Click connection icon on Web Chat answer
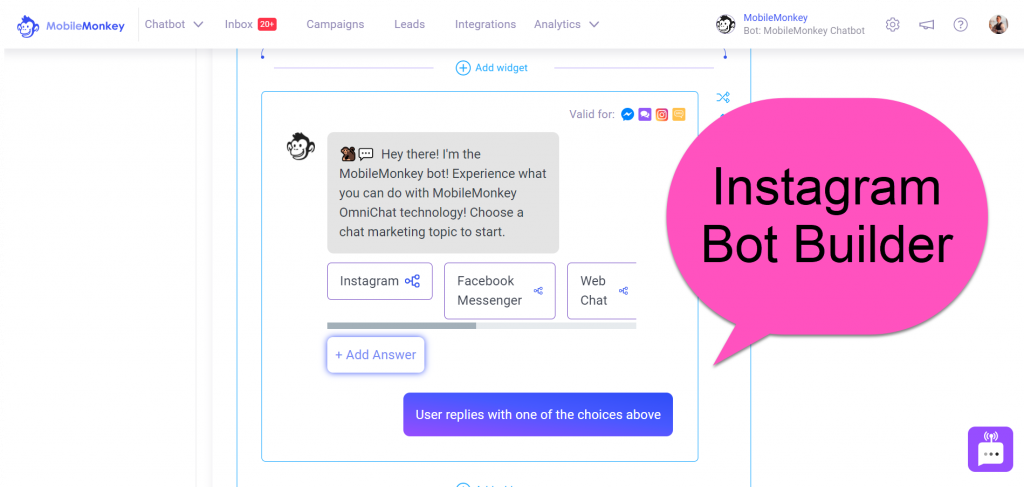Viewport: 1024px width, 487px height. pos(623,291)
